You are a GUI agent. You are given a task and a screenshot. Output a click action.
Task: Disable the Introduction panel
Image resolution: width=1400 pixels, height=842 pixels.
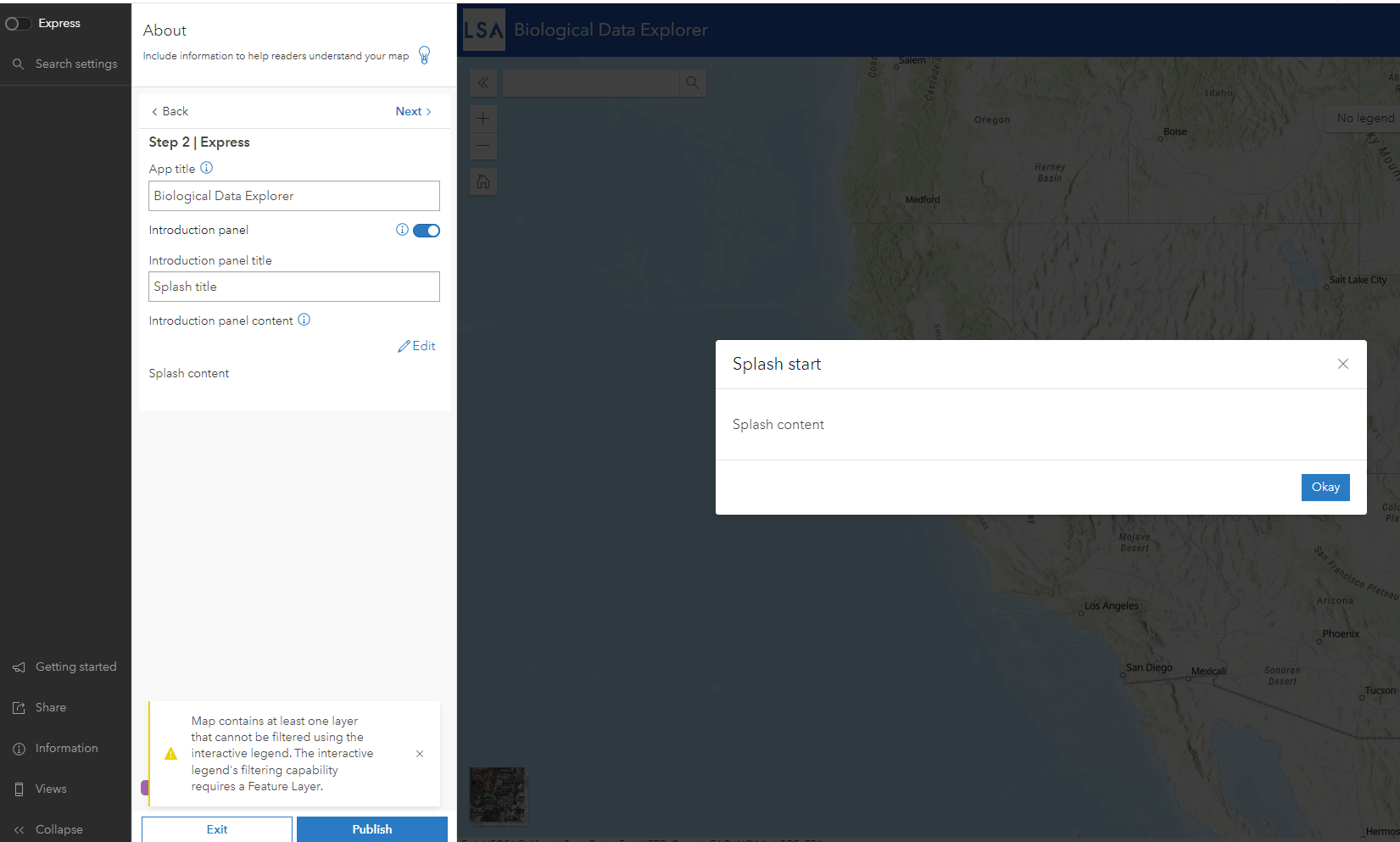click(x=427, y=230)
